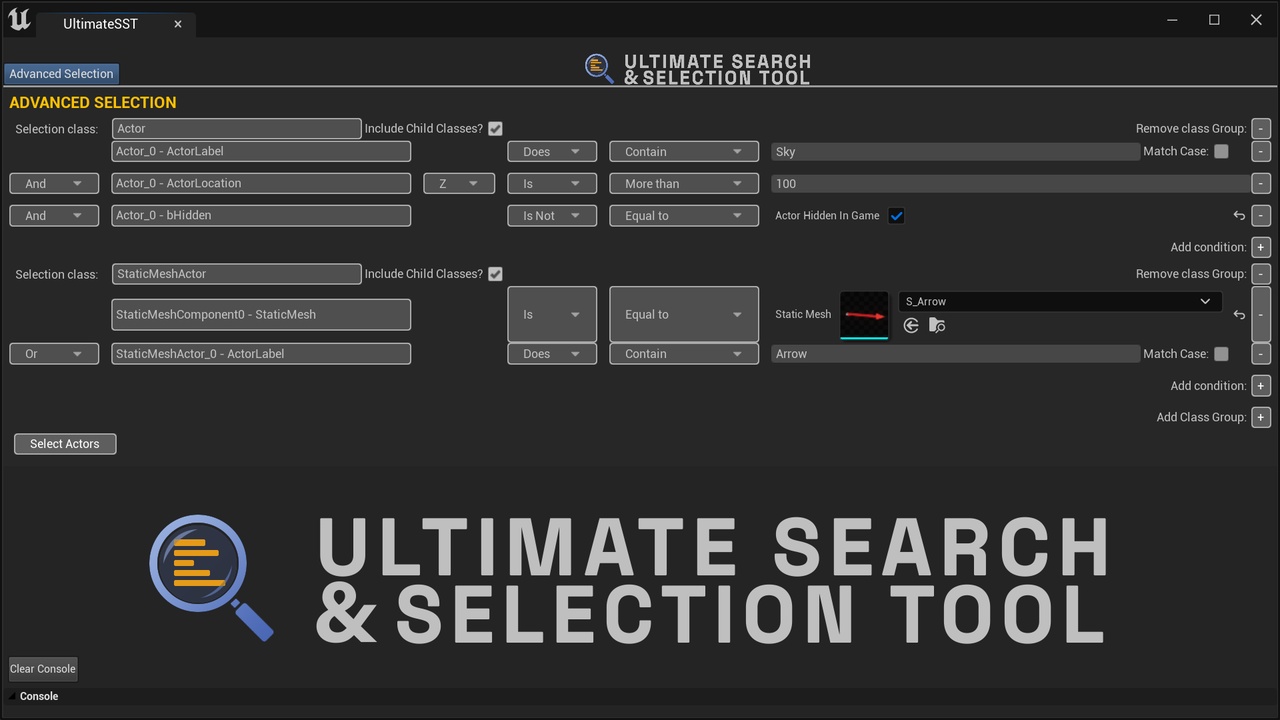Uncheck Actor Hidden In Game

coord(896,215)
